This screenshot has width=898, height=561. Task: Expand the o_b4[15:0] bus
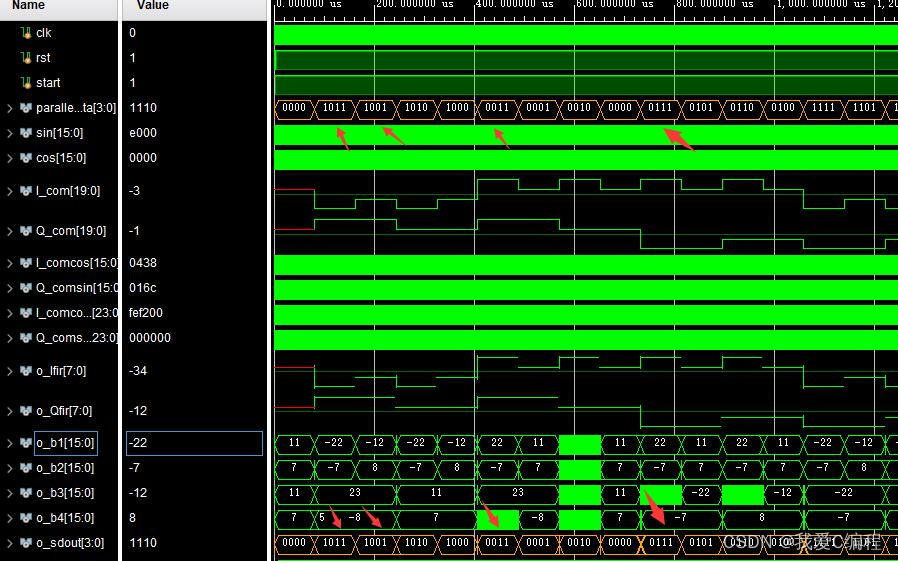tap(10, 518)
